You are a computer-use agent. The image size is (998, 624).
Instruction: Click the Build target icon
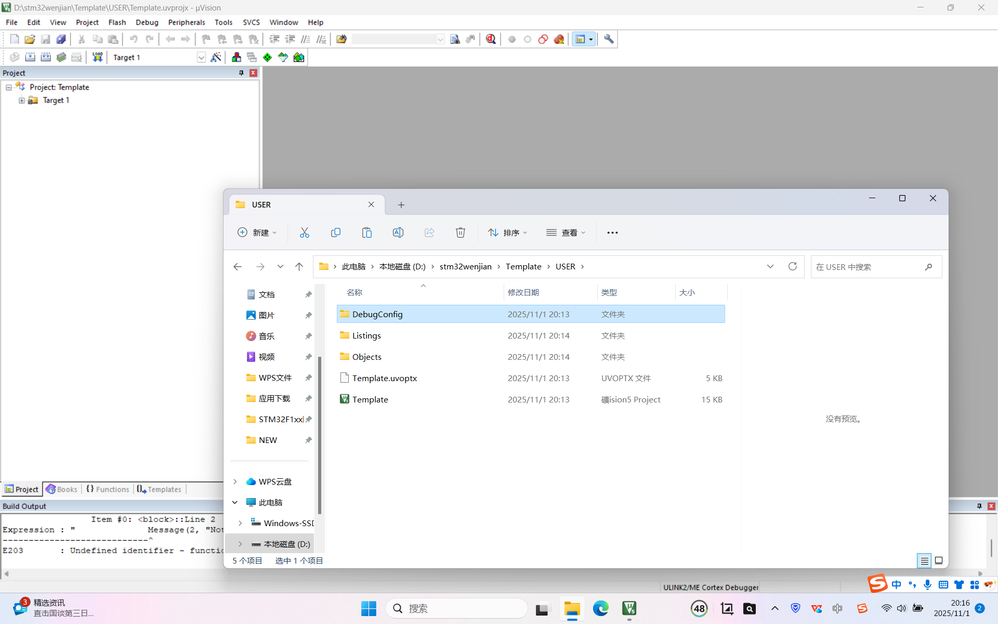coord(30,57)
